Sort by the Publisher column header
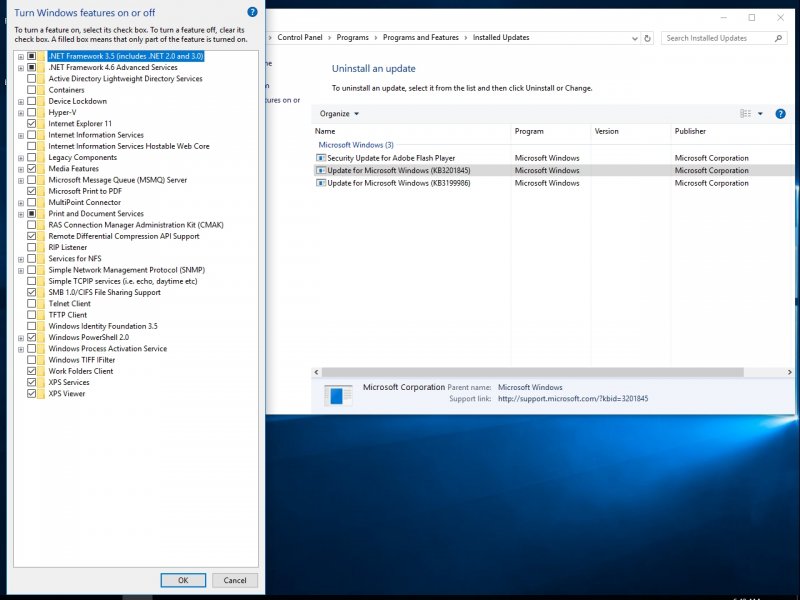The height and width of the screenshot is (600, 800). 732,131
